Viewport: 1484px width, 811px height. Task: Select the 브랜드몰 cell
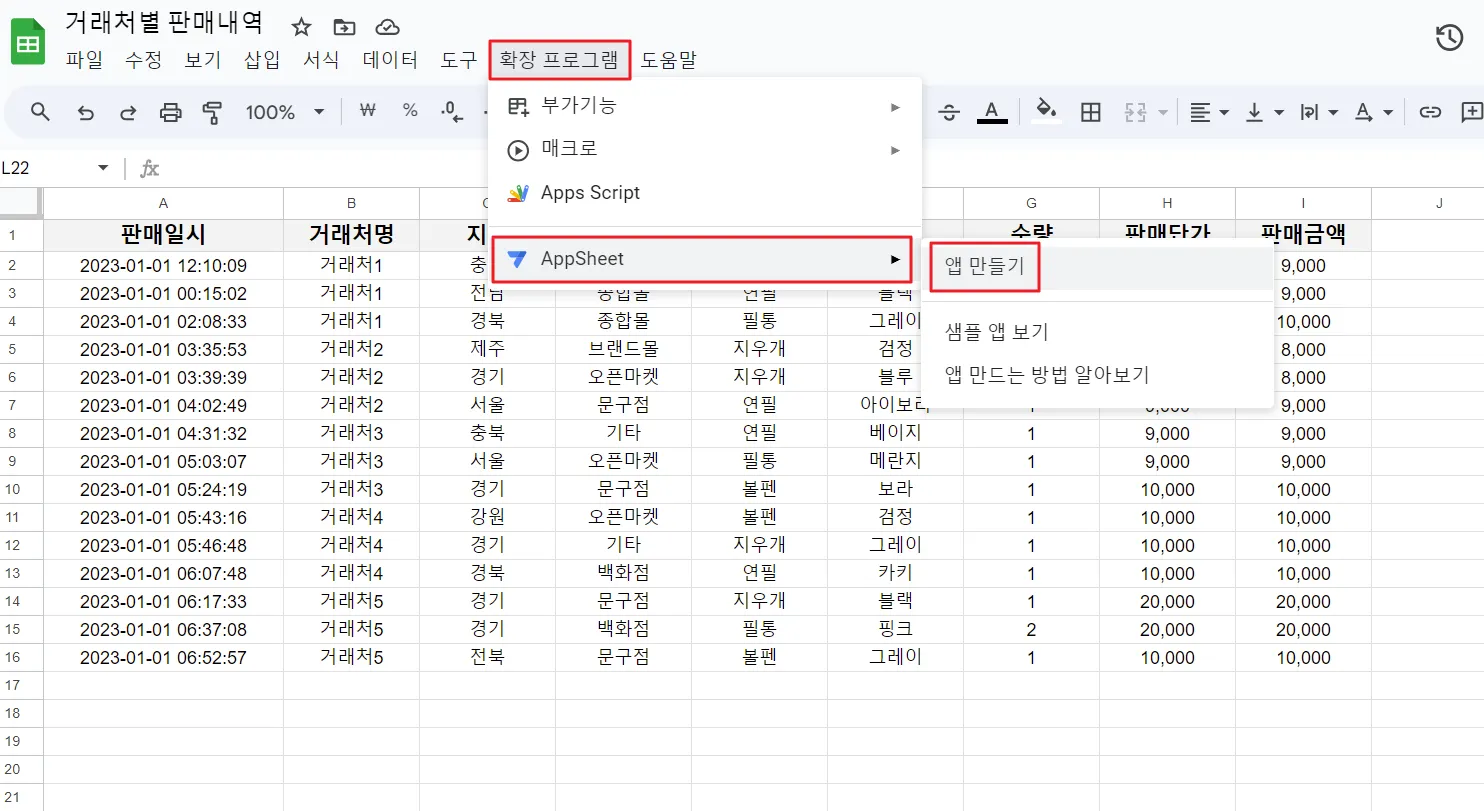[x=623, y=349]
